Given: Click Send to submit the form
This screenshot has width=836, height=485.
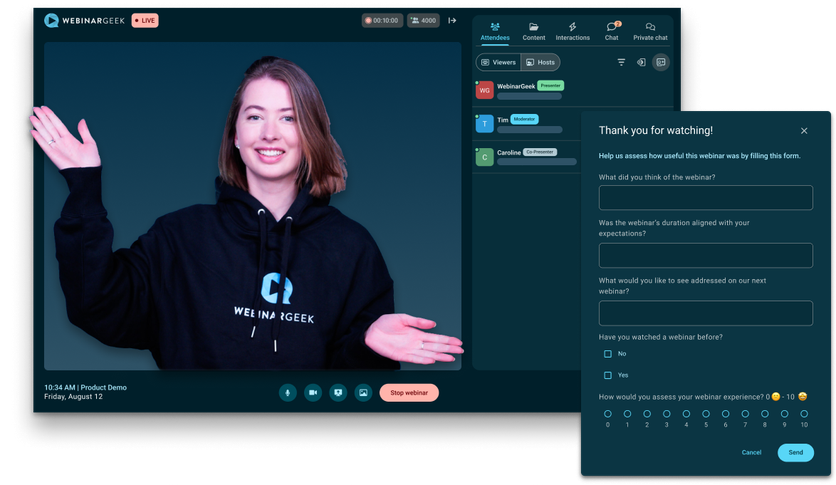Looking at the screenshot, I should [795, 452].
